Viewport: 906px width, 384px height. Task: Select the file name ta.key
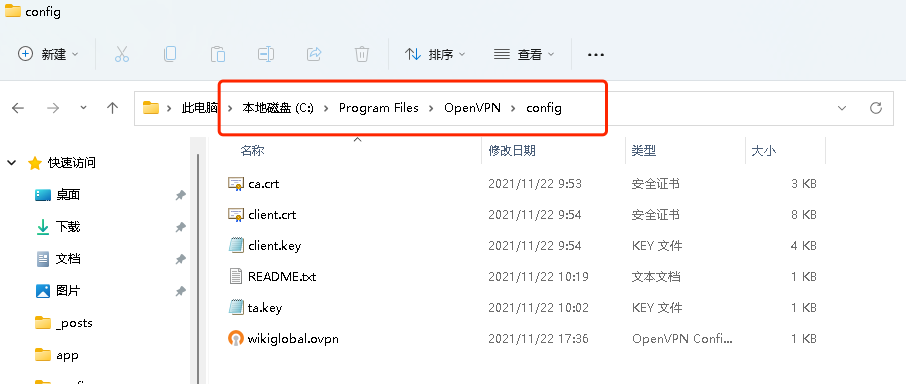coord(265,307)
